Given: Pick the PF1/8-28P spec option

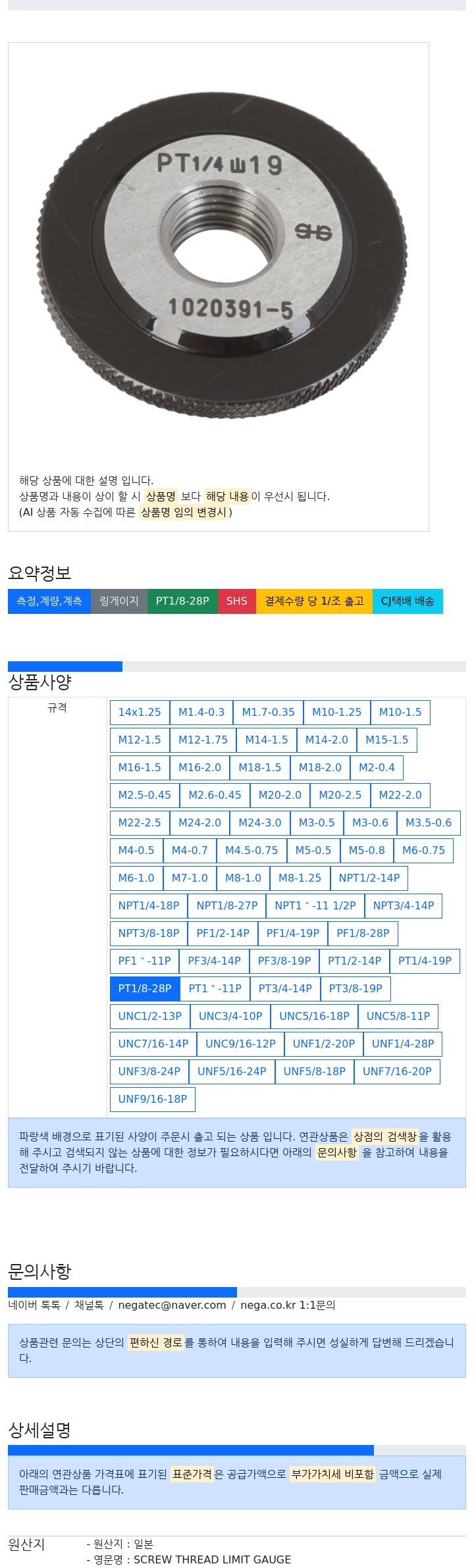Looking at the screenshot, I should pyautogui.click(x=363, y=933).
